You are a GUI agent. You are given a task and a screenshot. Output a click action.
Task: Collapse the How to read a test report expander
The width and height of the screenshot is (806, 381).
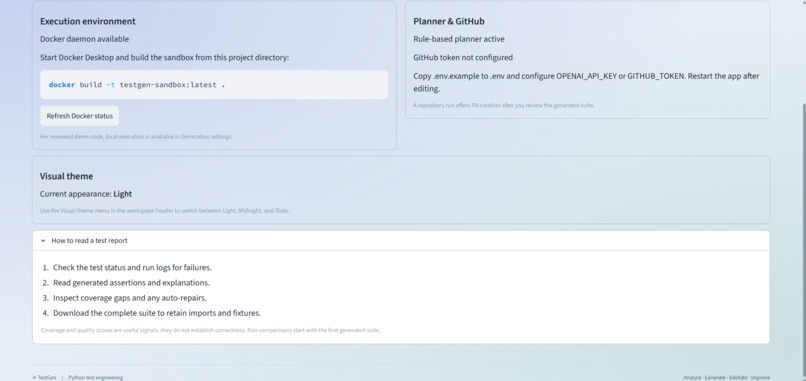click(x=401, y=241)
